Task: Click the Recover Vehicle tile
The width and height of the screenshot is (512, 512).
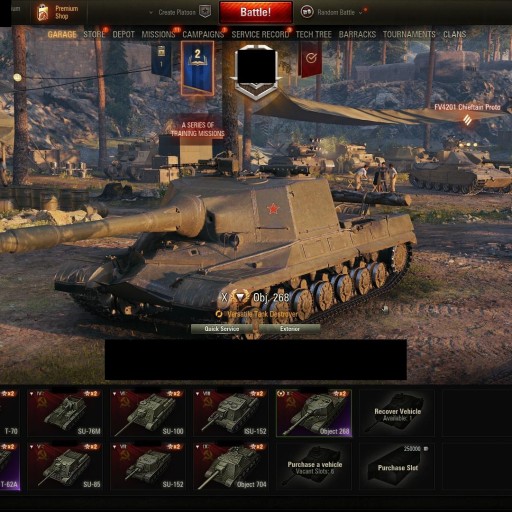Action: (397, 413)
